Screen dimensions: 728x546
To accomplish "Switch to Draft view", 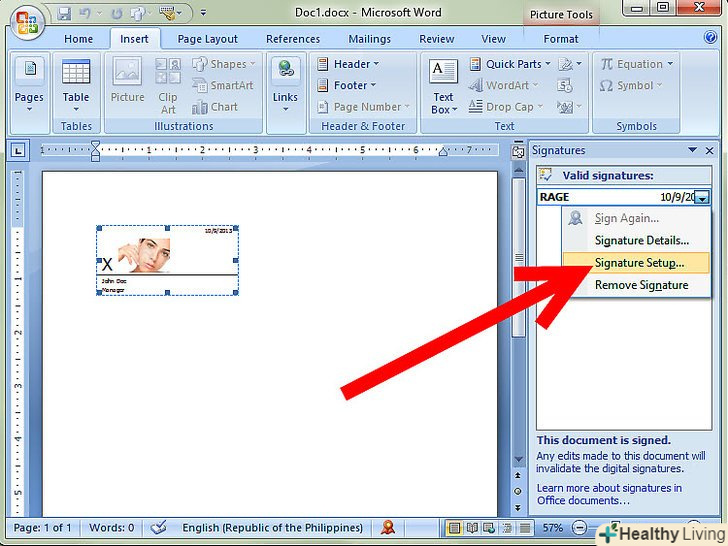I will 525,528.
